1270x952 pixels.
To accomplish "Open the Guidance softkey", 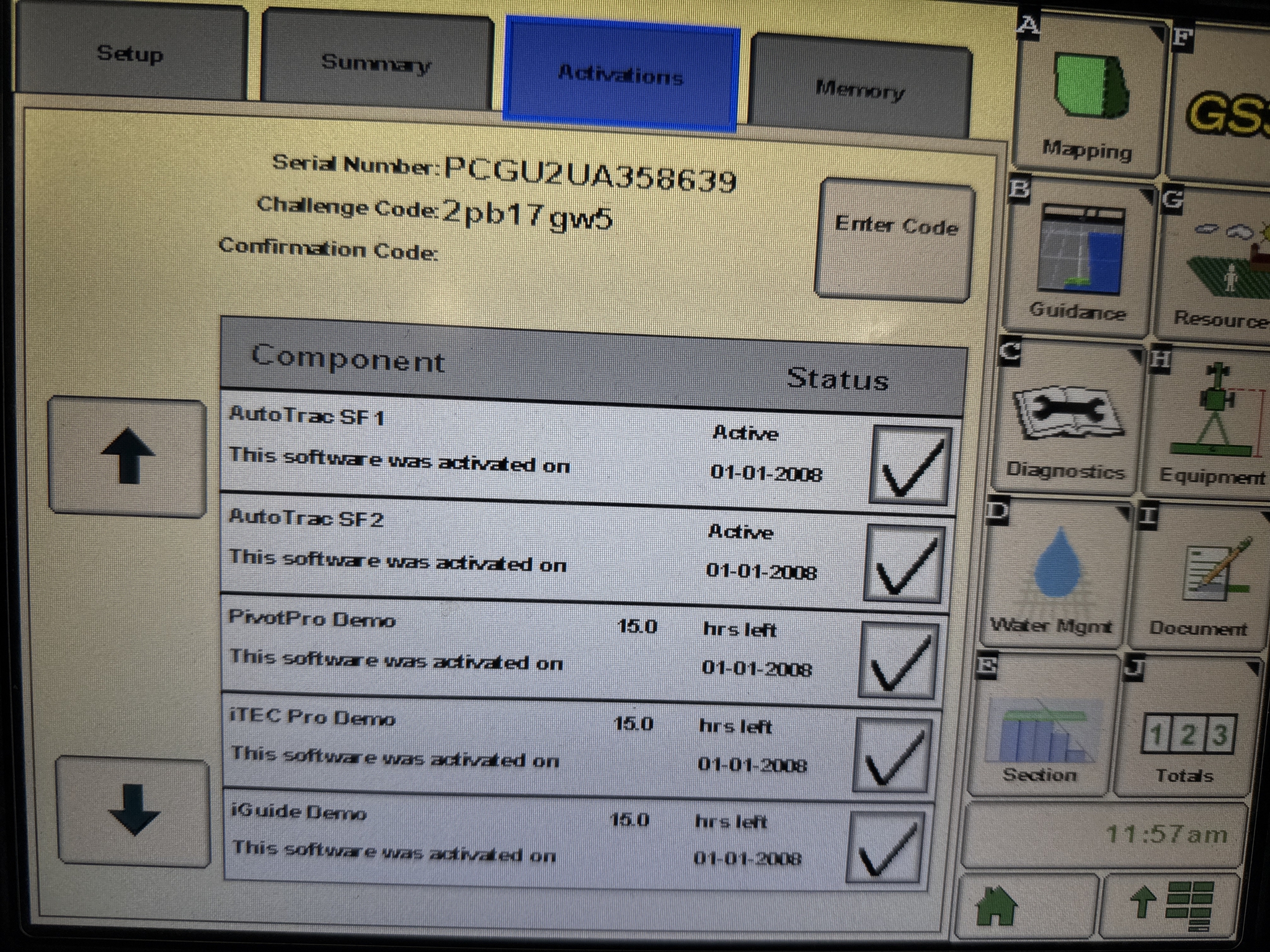I will tap(1080, 258).
